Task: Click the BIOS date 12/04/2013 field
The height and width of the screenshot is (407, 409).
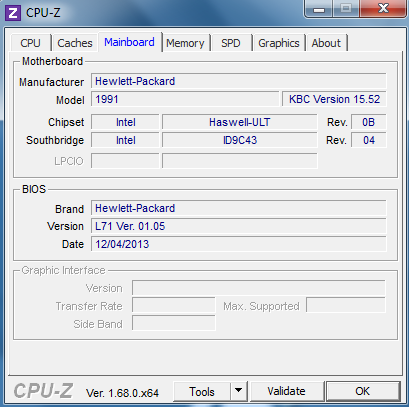Action: (239, 244)
